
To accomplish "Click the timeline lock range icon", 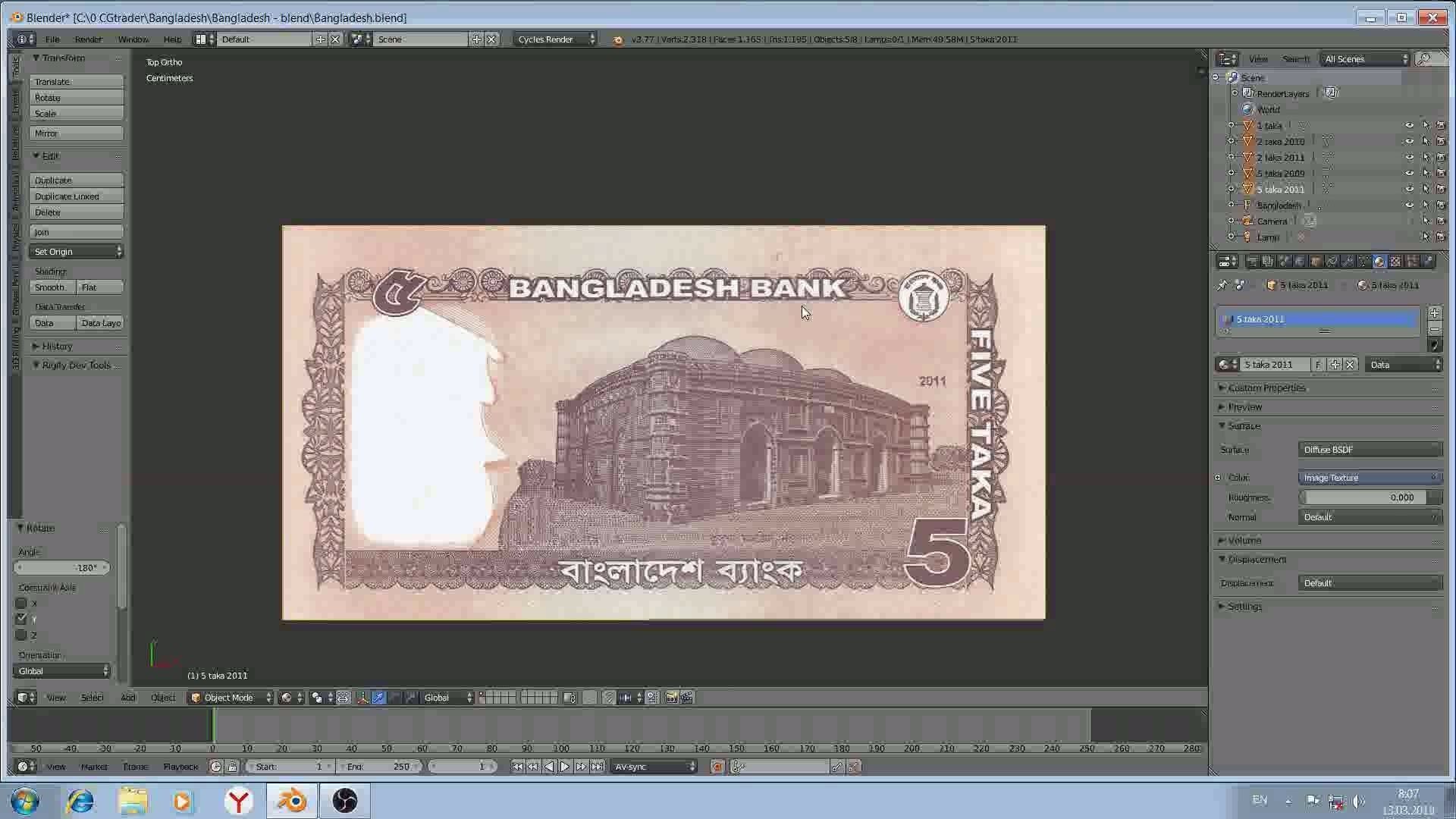I will coord(233,767).
